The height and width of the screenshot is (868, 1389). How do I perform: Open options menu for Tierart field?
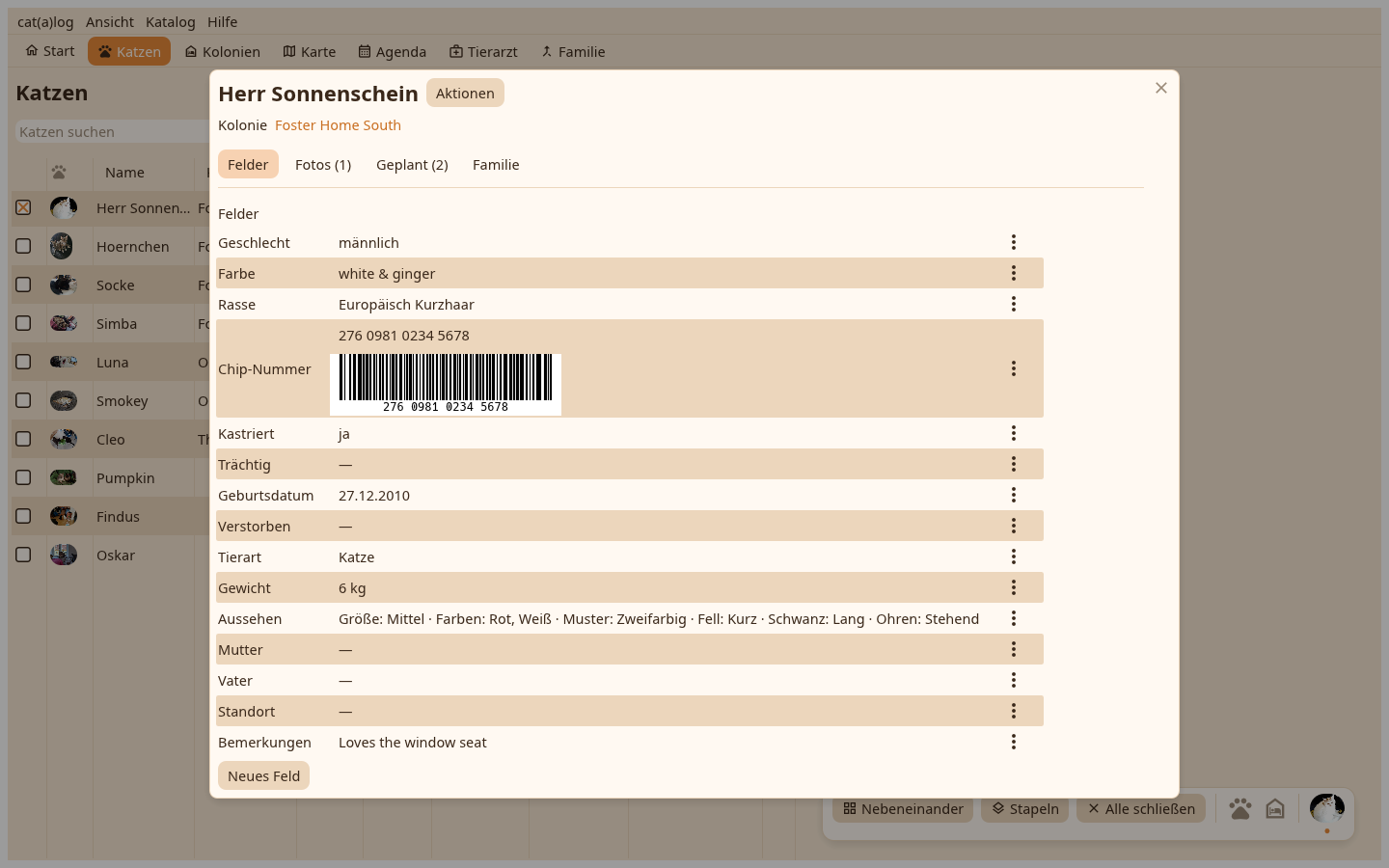1014,556
